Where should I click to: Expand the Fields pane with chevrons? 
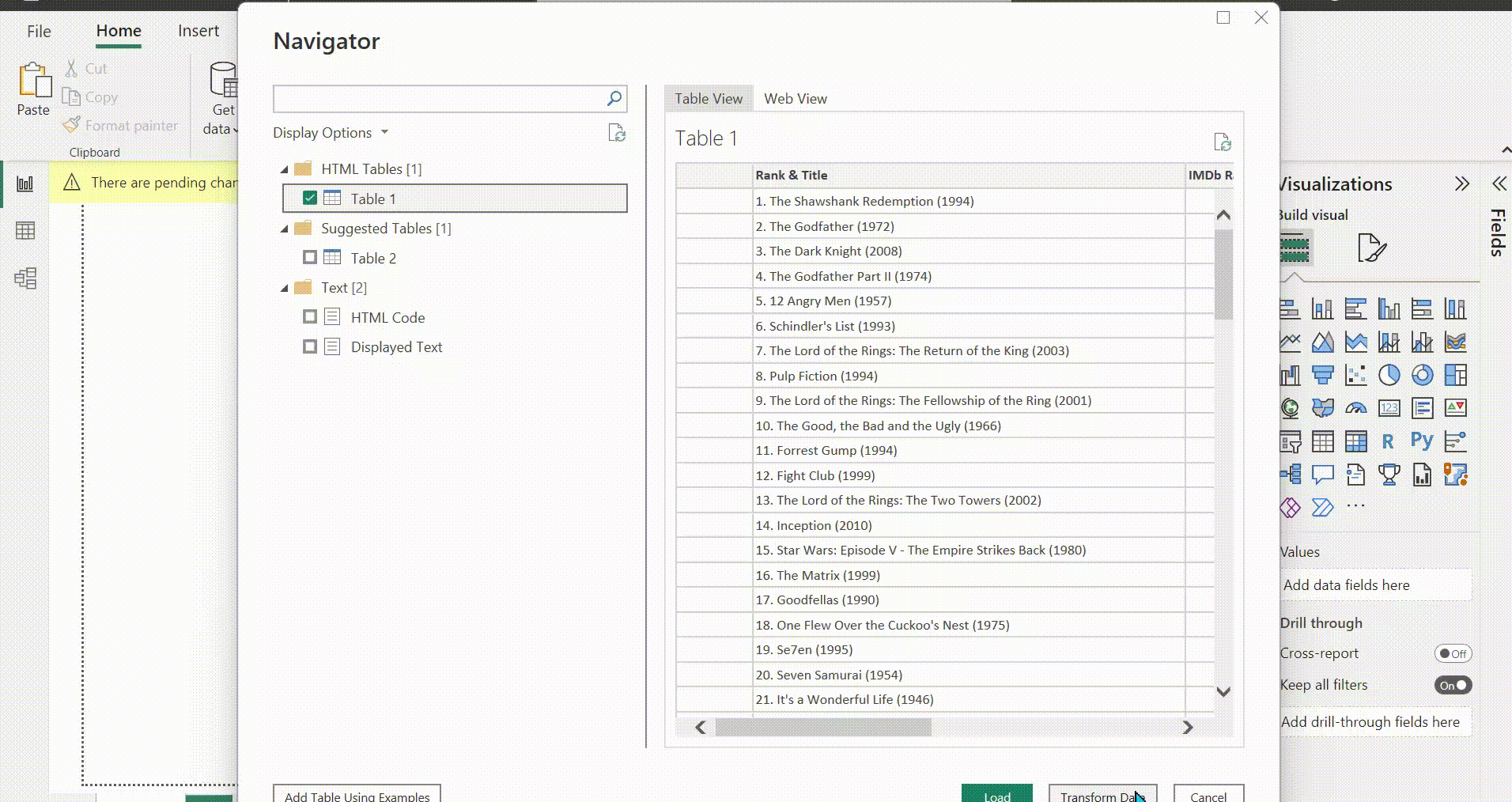1499,184
